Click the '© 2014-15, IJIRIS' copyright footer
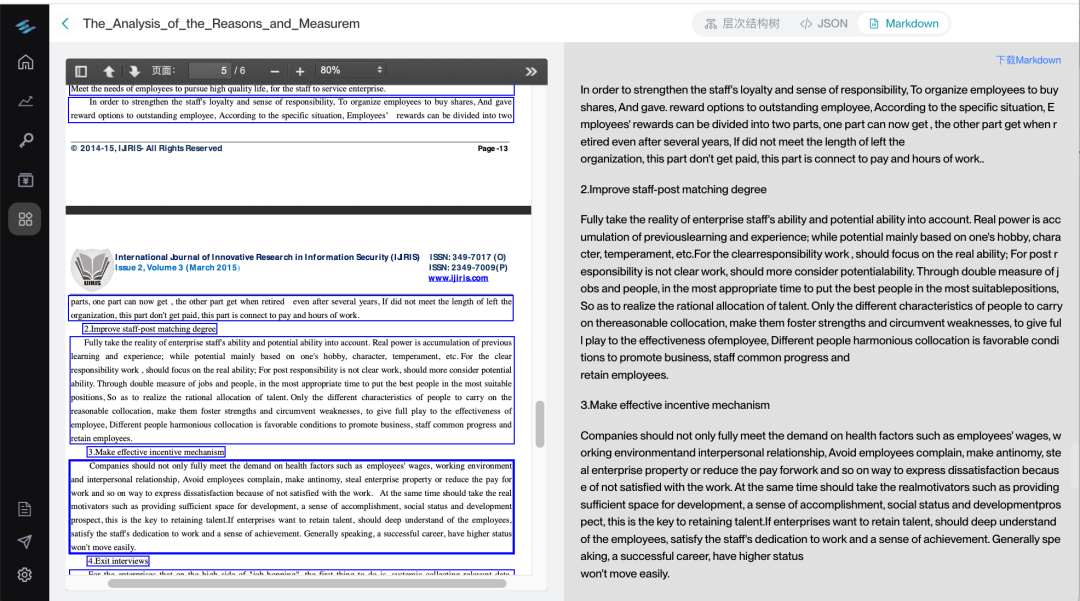1080x601 pixels. [146, 148]
